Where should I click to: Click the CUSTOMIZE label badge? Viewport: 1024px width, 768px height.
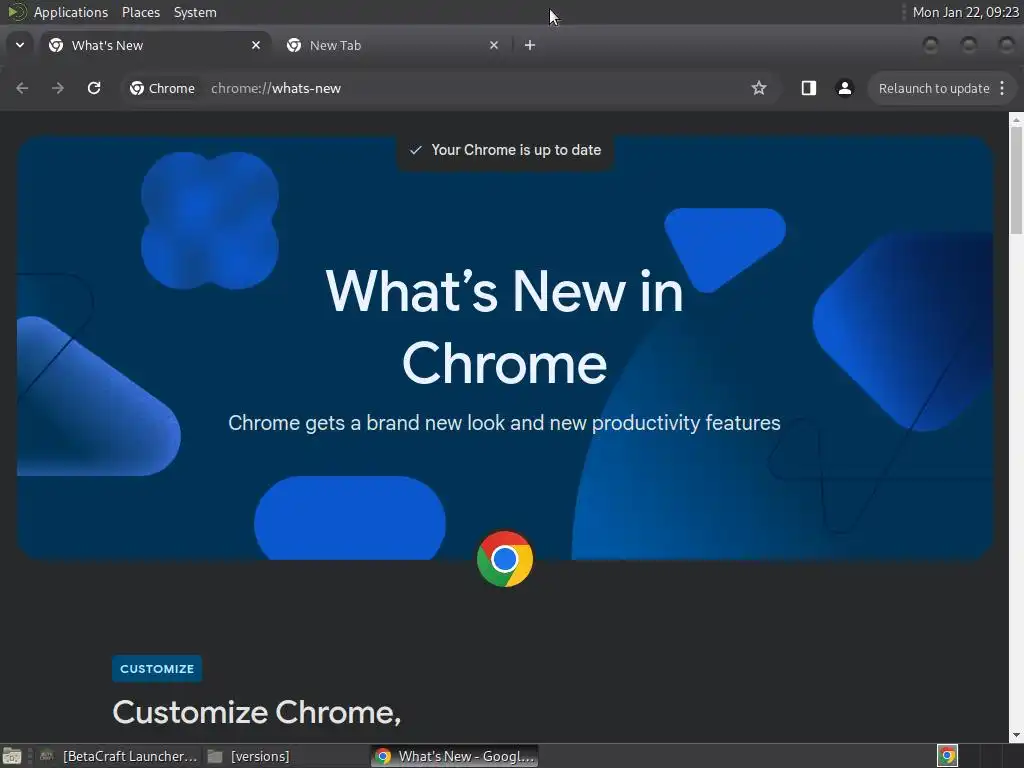coord(157,669)
